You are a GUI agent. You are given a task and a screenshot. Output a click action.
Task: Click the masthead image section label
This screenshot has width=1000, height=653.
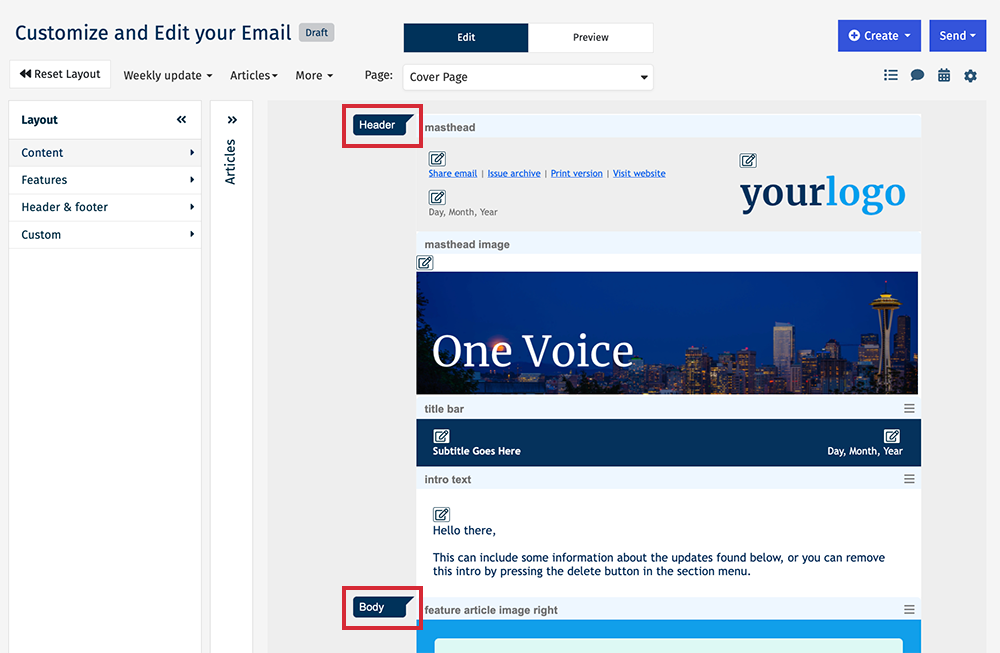[x=467, y=244]
